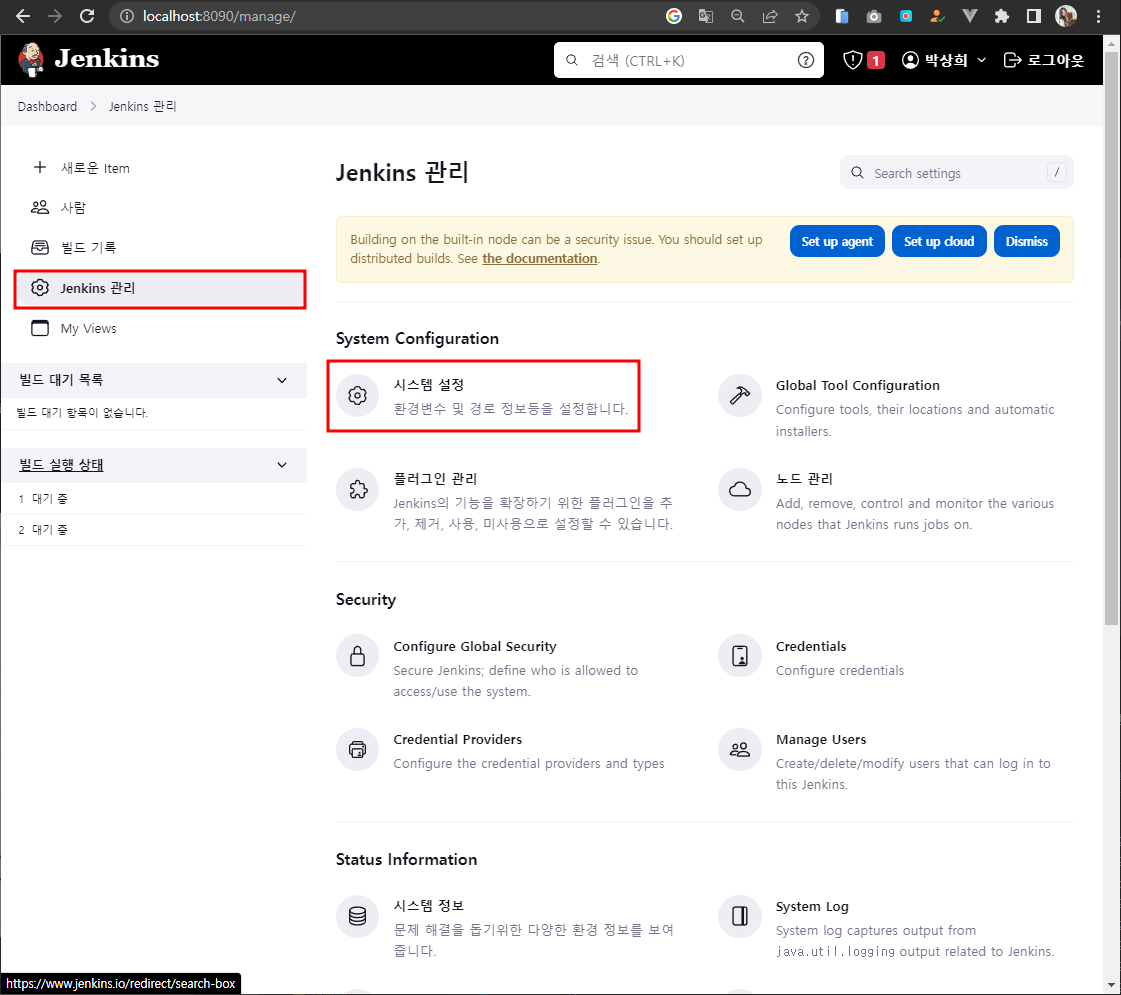Click the people icon next to 사람

coord(40,207)
